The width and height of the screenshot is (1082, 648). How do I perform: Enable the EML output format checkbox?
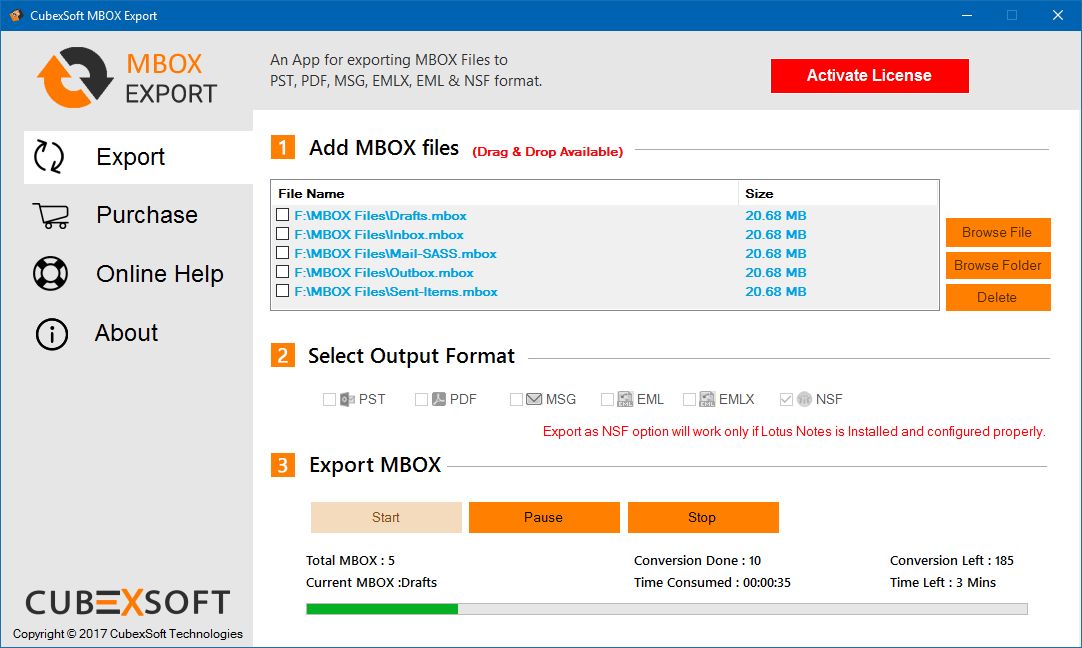[607, 399]
